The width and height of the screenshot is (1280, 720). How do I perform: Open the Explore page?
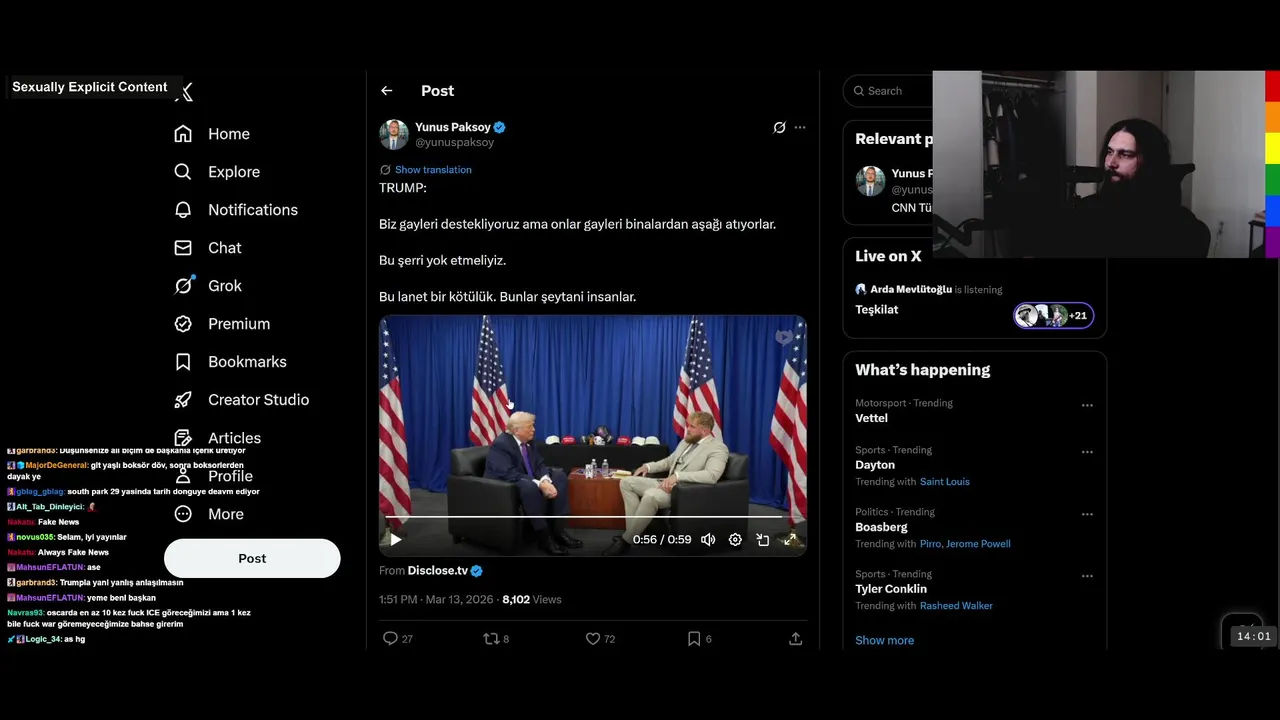(217, 172)
